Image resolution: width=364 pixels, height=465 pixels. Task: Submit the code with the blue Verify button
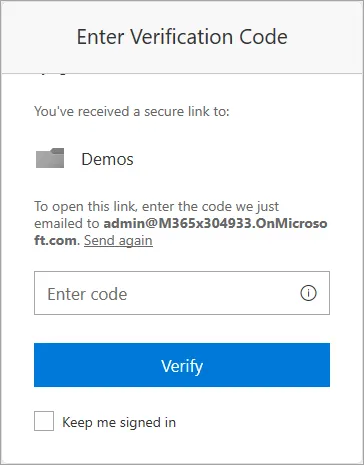182,365
